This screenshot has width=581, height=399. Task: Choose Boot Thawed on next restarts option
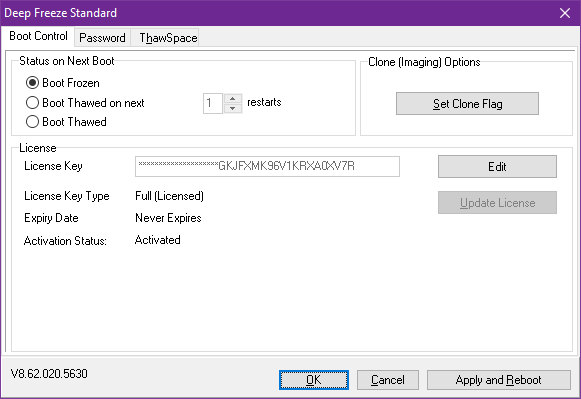point(32,103)
